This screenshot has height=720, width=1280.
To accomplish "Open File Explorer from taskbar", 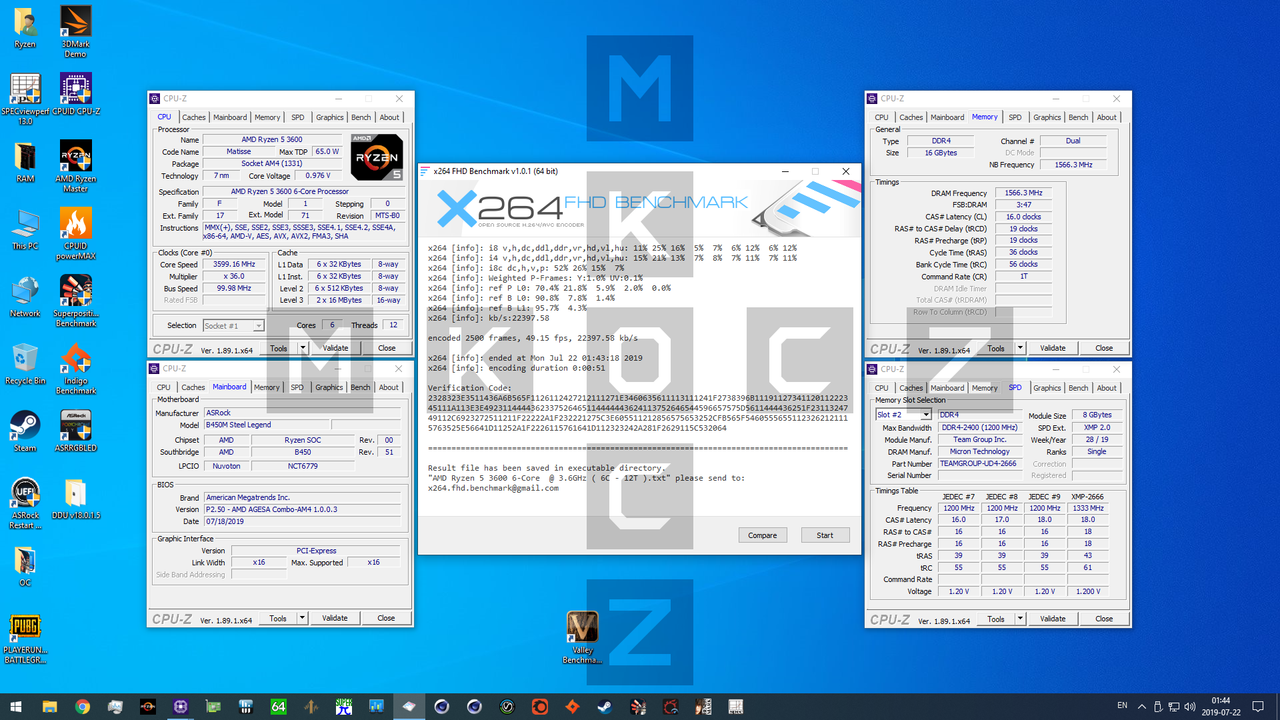I will 49,706.
